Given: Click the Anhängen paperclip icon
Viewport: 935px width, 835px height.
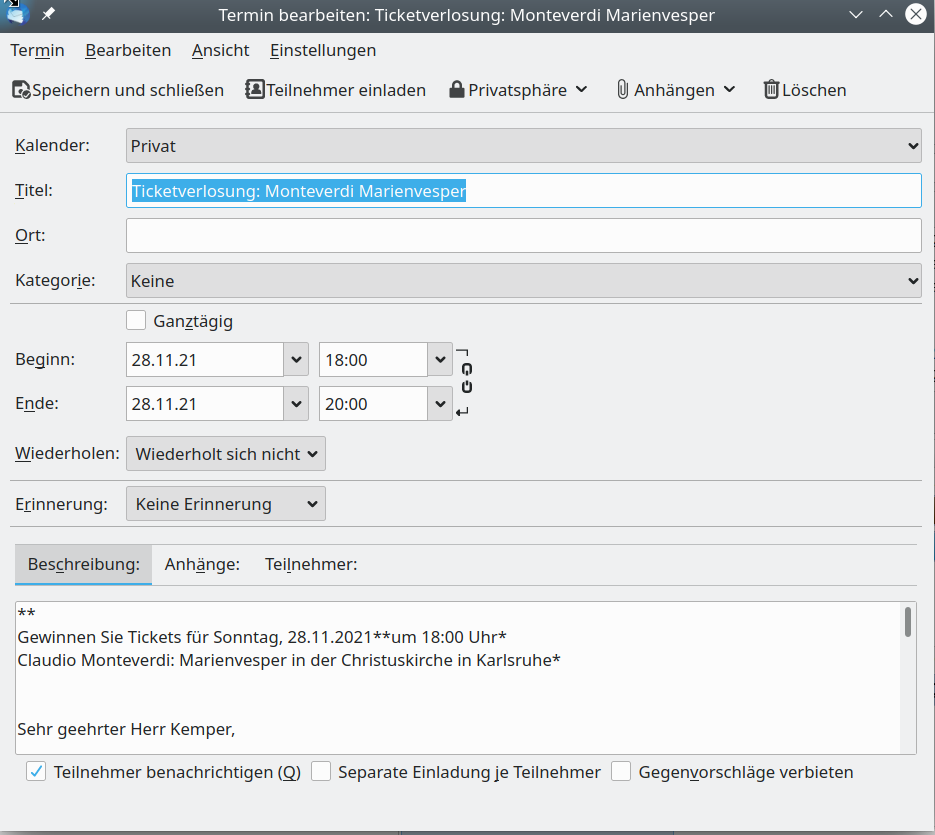Looking at the screenshot, I should point(623,90).
